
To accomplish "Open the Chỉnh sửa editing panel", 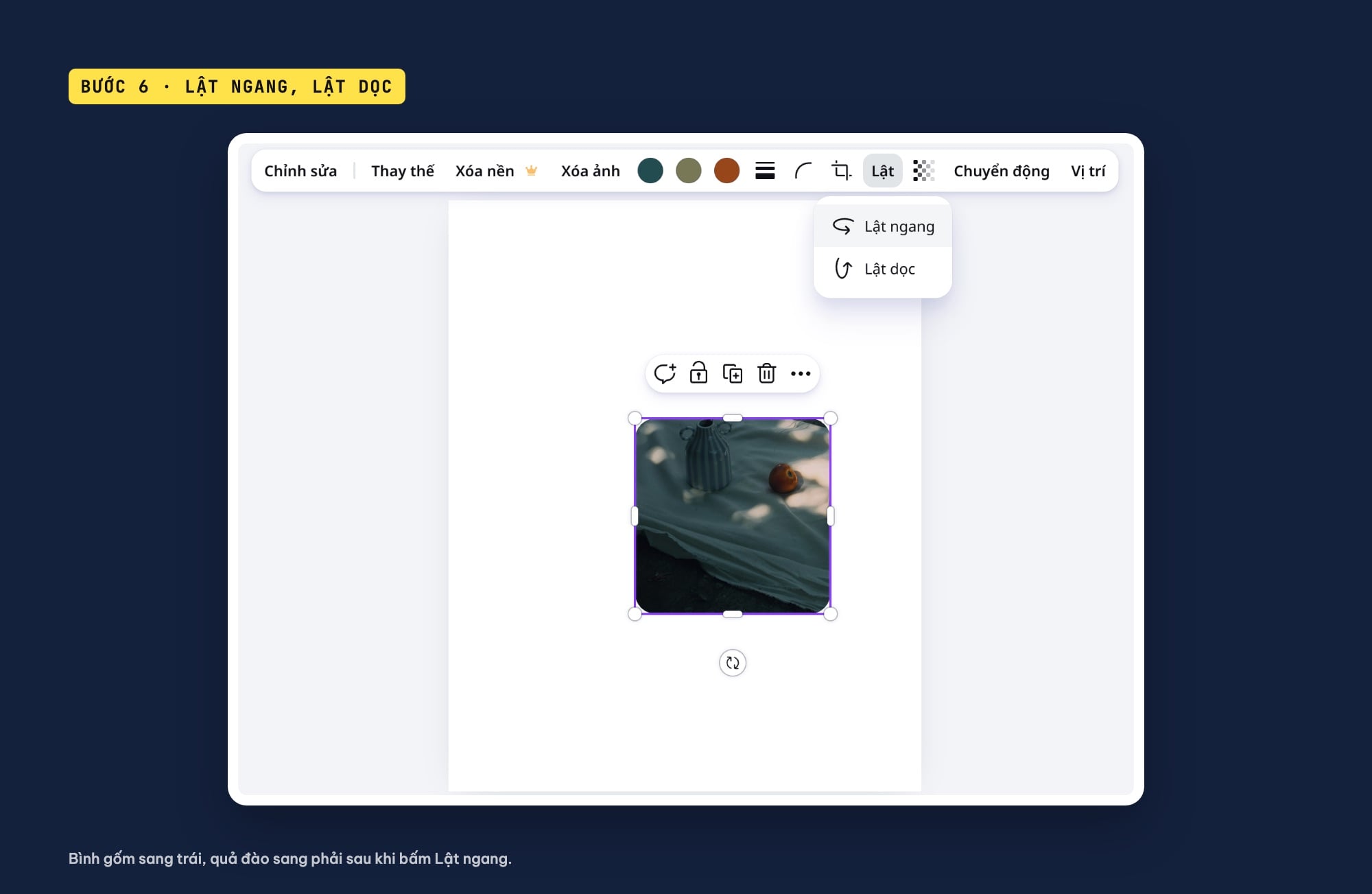I will pos(300,171).
